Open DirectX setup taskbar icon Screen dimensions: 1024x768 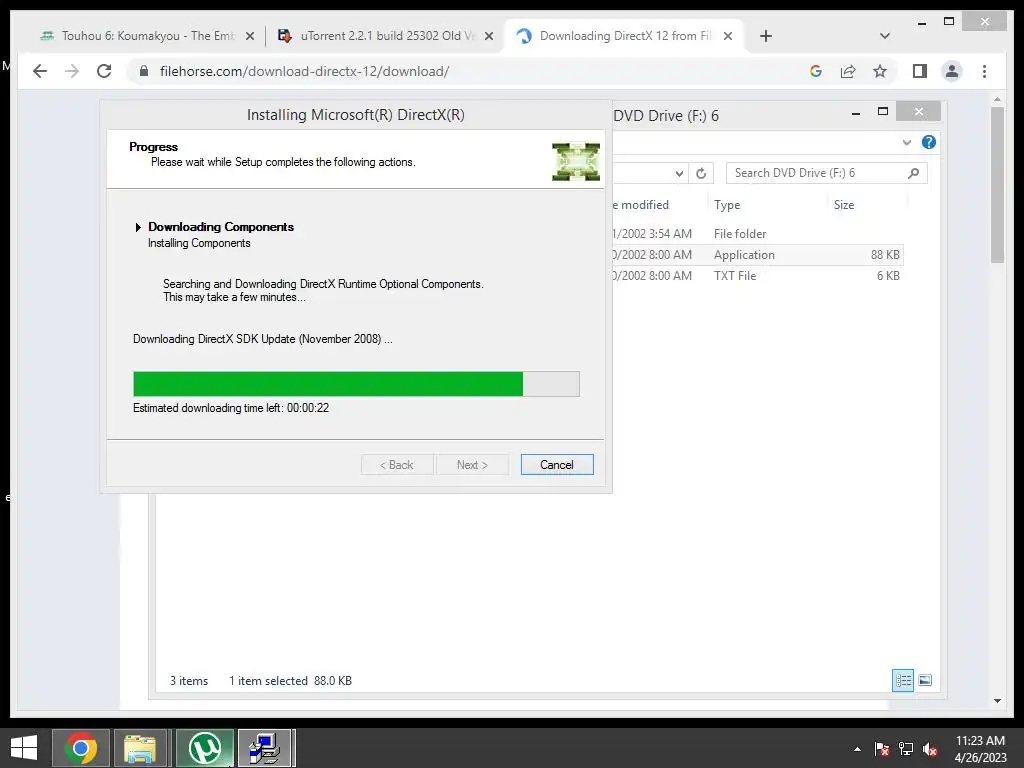(265, 748)
